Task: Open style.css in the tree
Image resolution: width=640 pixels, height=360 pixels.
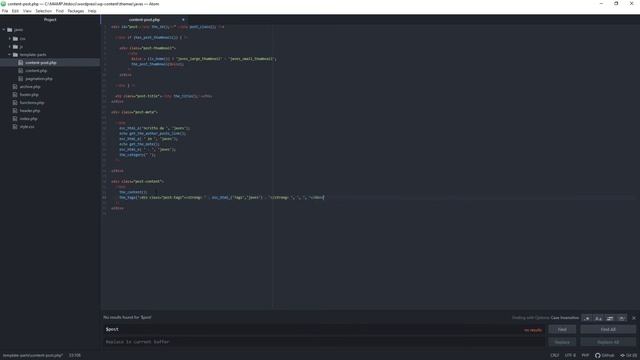Action: (27, 127)
